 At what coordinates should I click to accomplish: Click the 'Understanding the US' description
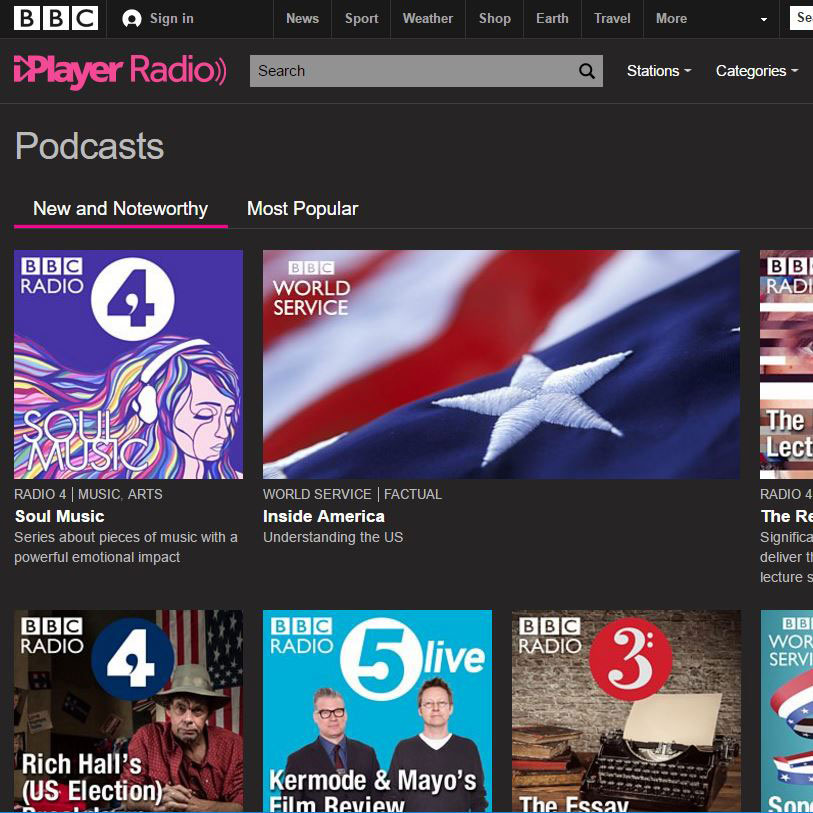pos(333,537)
